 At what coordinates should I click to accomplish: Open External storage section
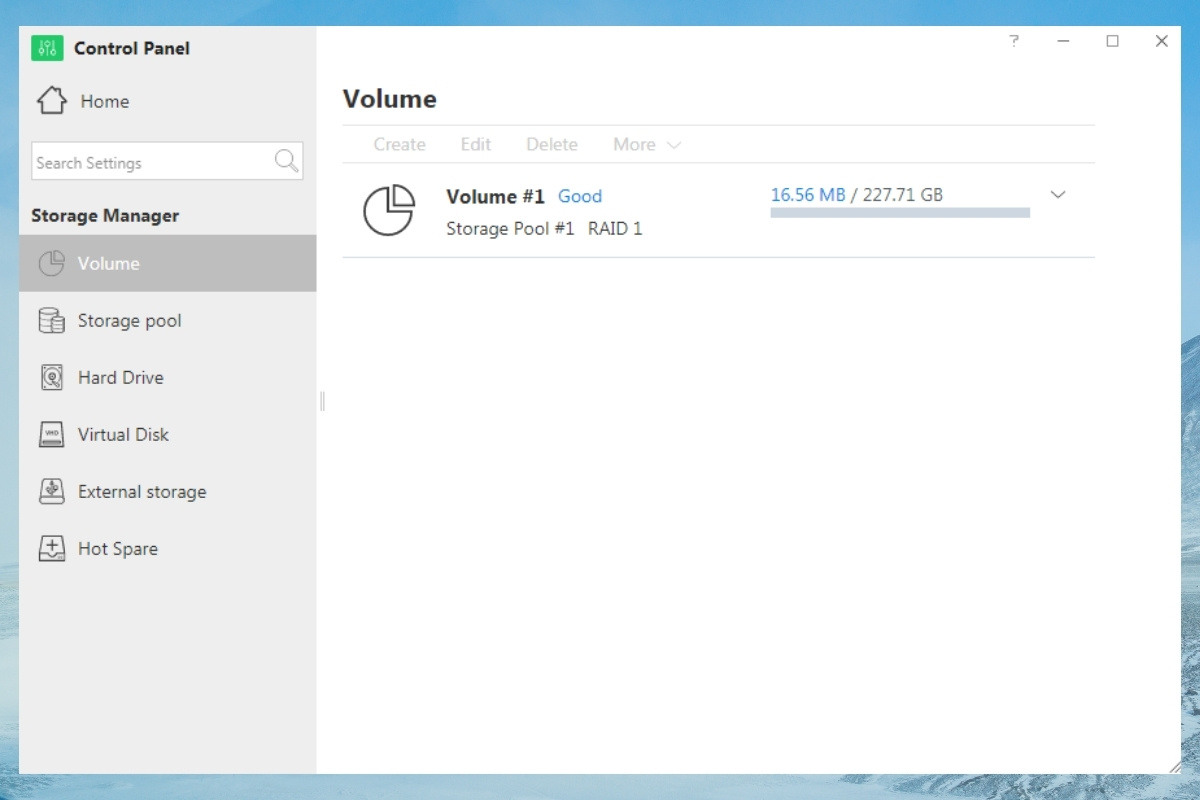pos(168,492)
